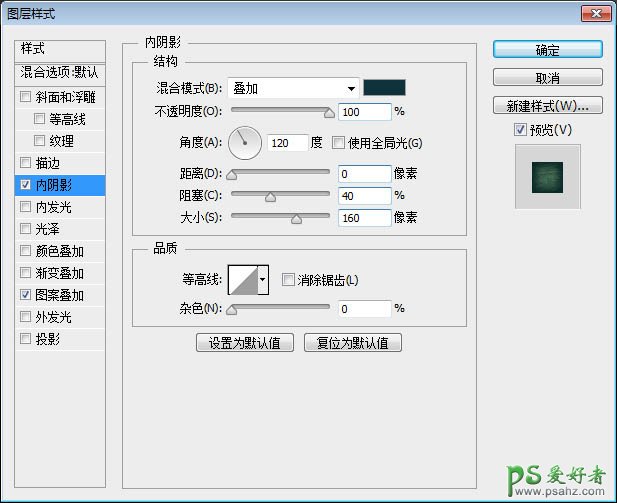Click the 取消 button
Image resolution: width=617 pixels, height=503 pixels.
[547, 78]
